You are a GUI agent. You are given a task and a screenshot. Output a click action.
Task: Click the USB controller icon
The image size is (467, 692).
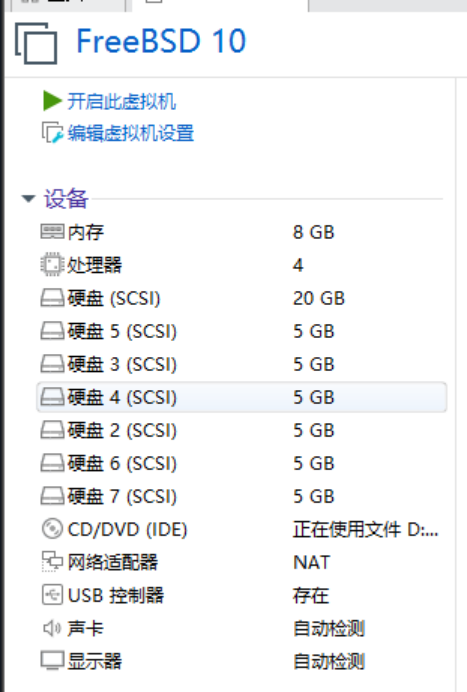52,595
